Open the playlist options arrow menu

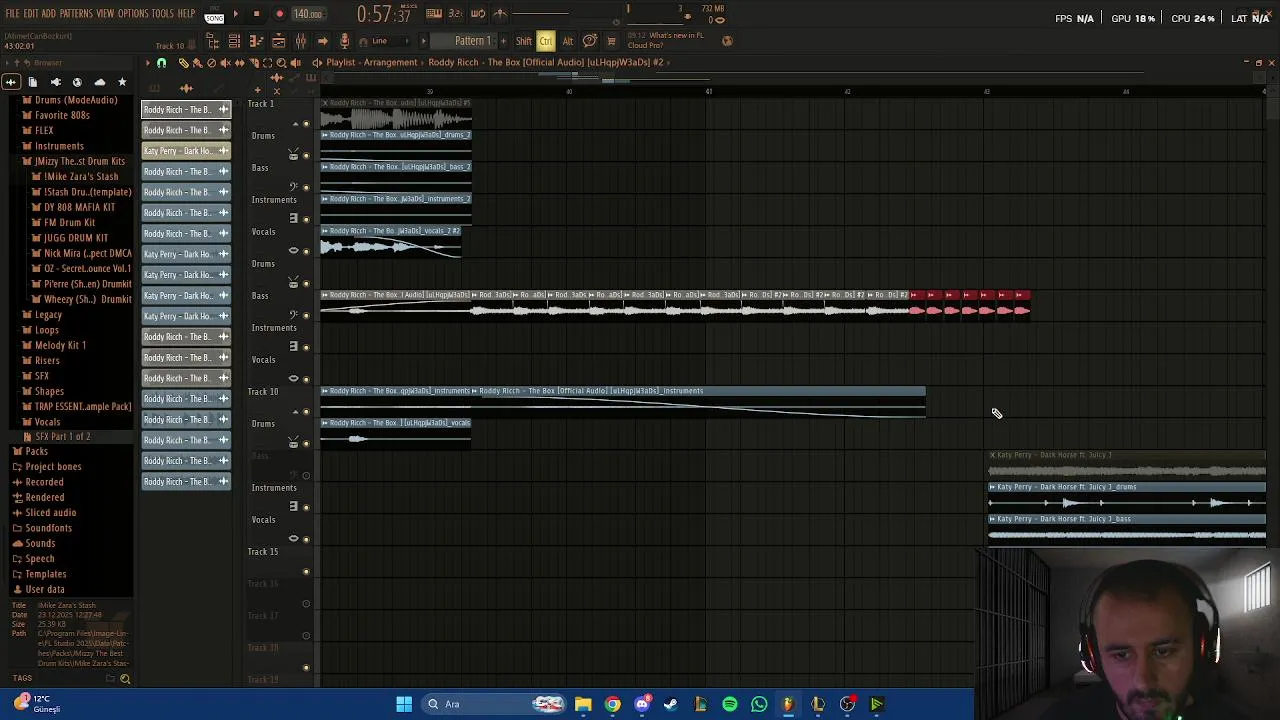pyautogui.click(x=147, y=63)
